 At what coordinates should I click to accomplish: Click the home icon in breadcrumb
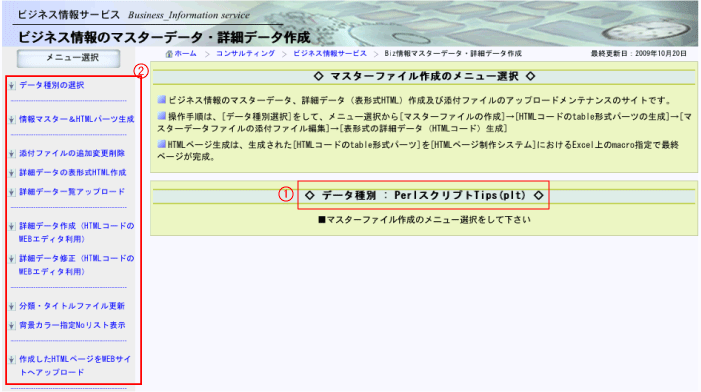169,54
